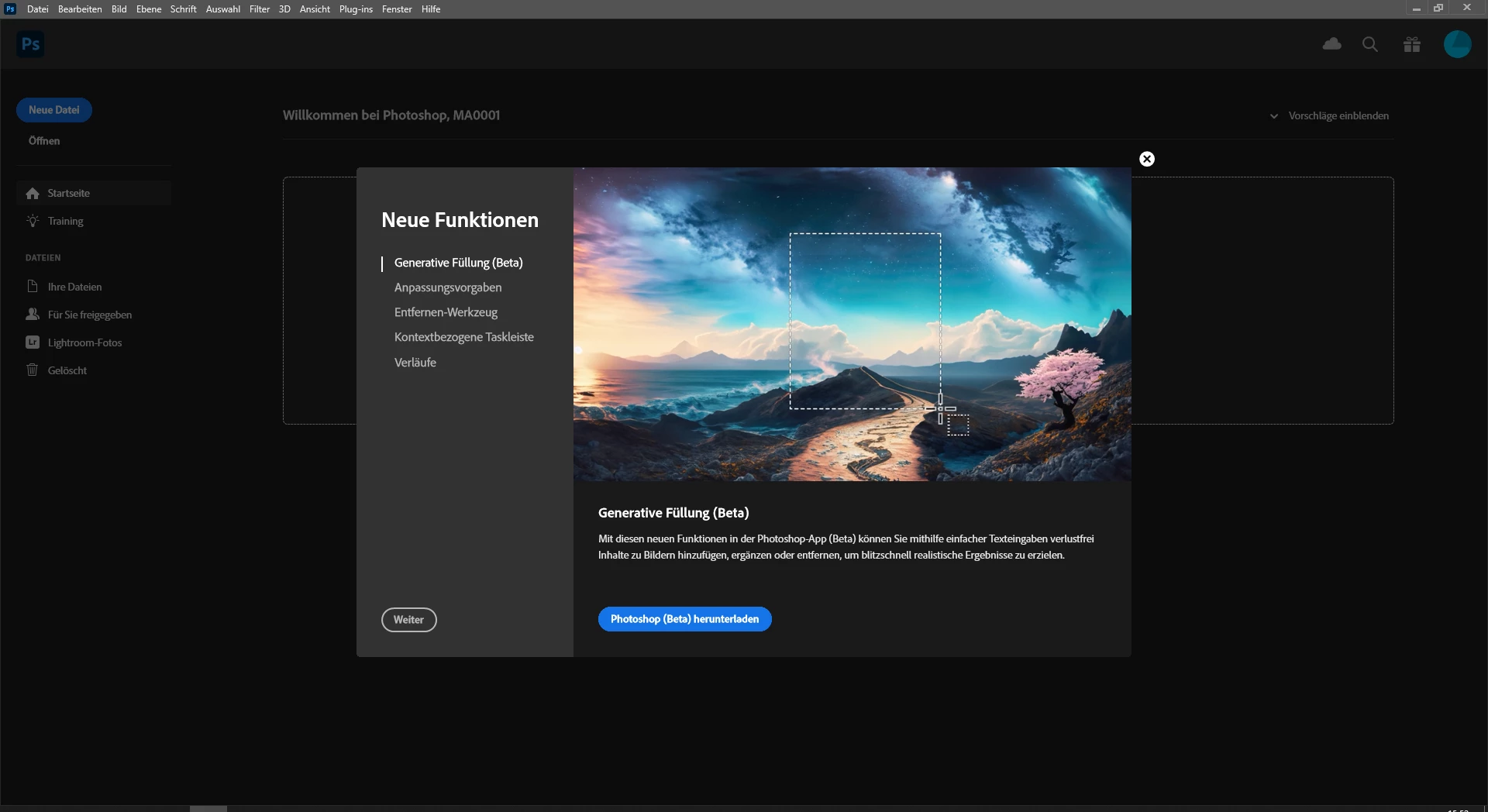Click the Generative Füllung (Beta) heading
This screenshot has width=1488, height=812.
[673, 513]
